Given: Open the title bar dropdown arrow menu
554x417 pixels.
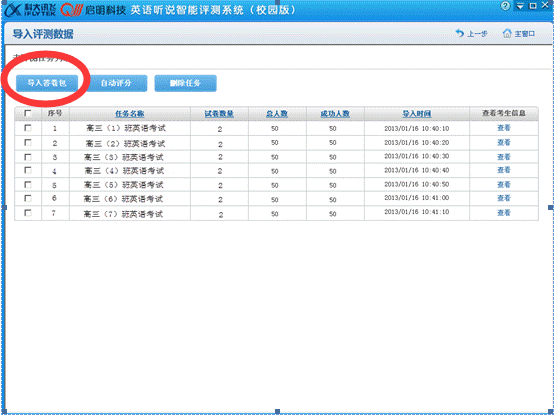Looking at the screenshot, I should tap(520, 6).
